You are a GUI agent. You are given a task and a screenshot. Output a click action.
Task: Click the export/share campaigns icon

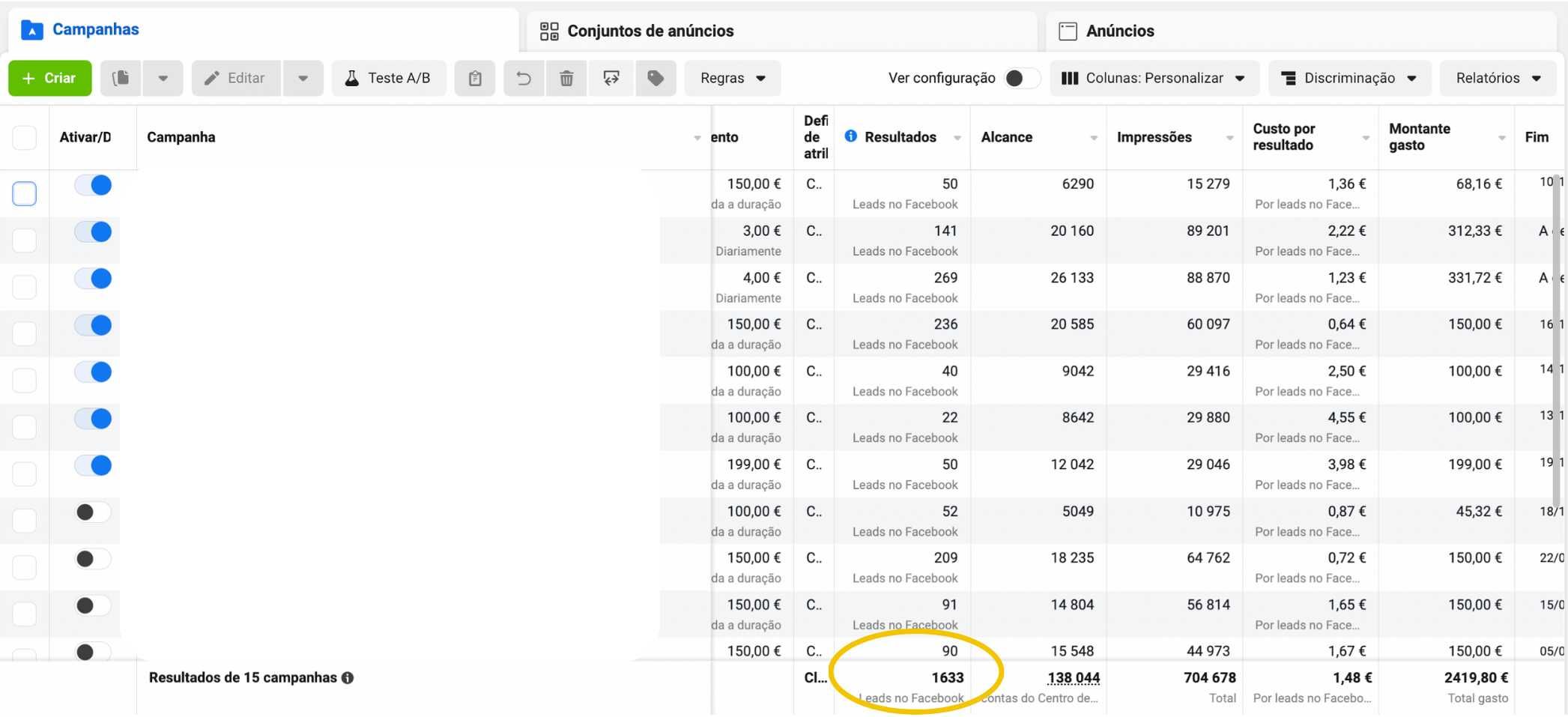(x=611, y=78)
